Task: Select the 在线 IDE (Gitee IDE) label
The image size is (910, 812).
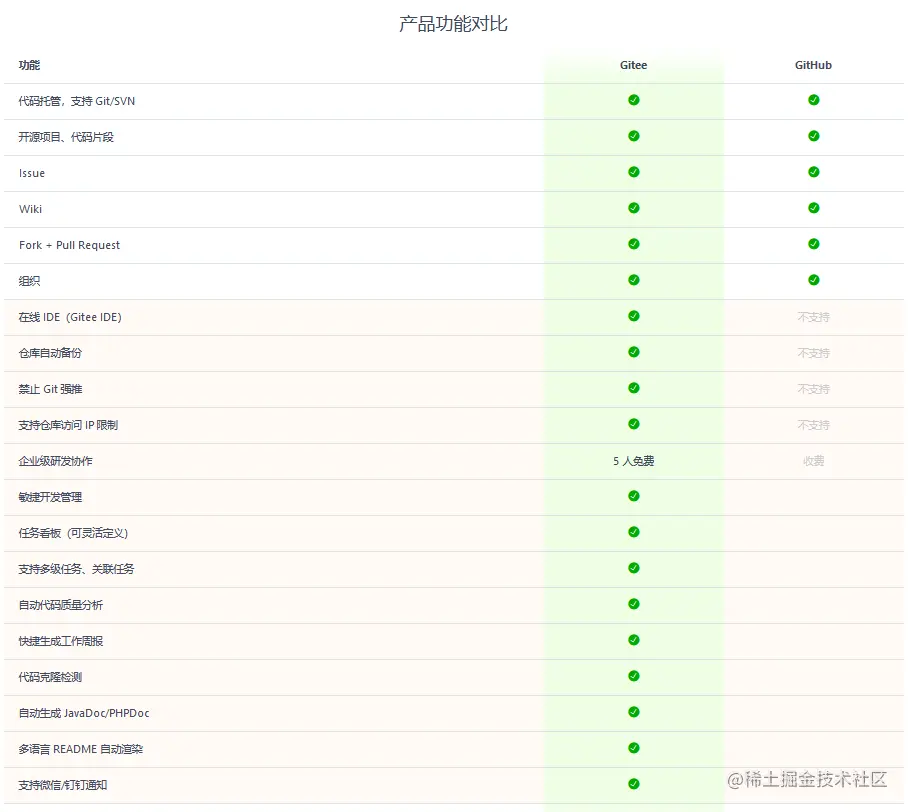Action: 70,317
